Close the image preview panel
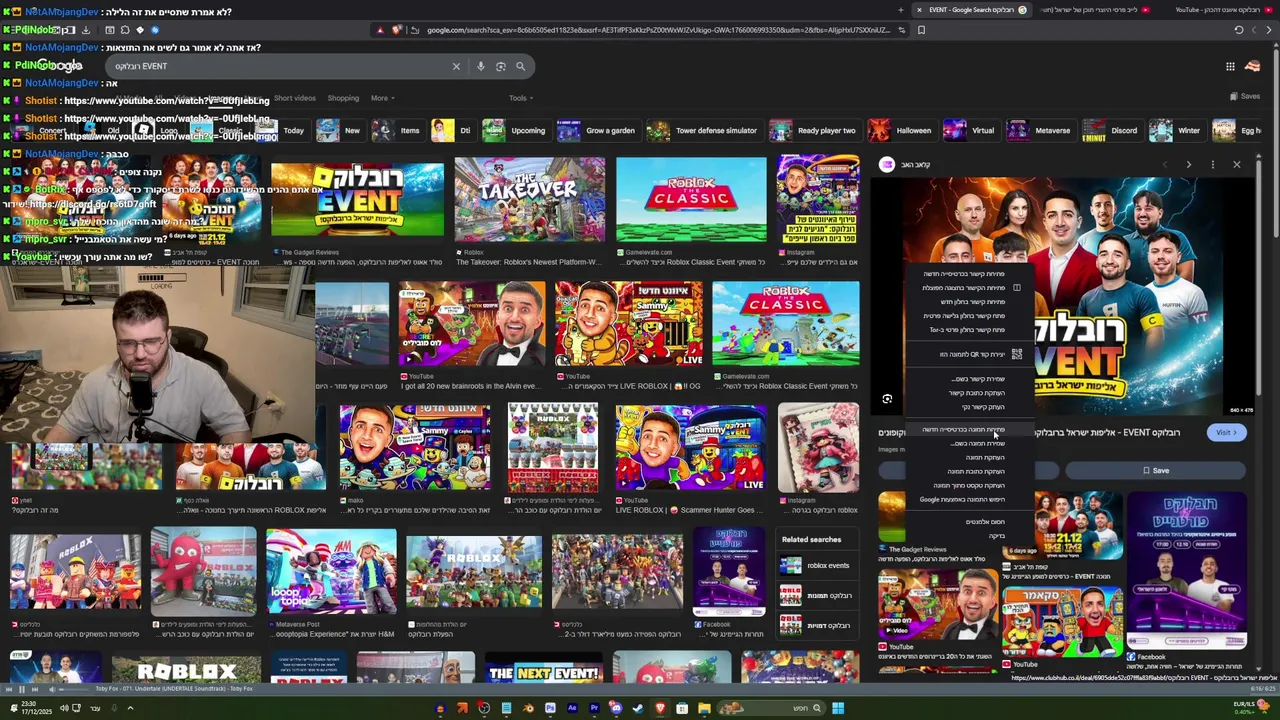Viewport: 1280px width, 720px height. [x=1236, y=164]
